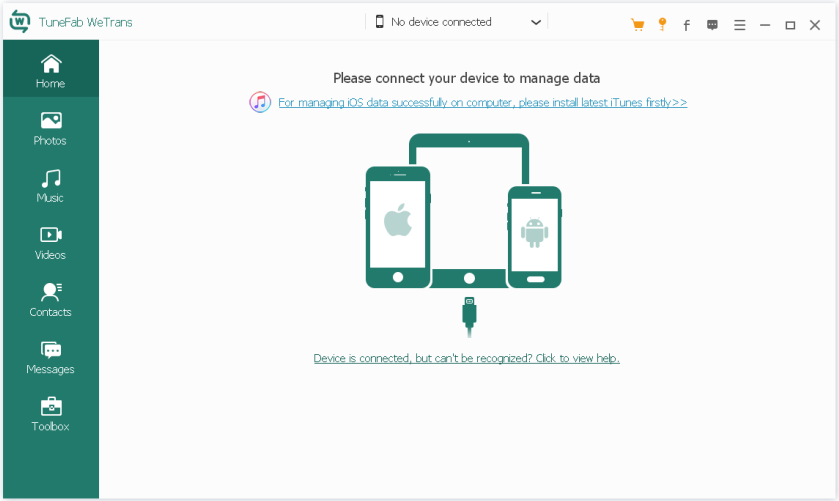This screenshot has height=501, width=839.
Task: Open the hamburger menu in title bar
Action: coord(739,25)
